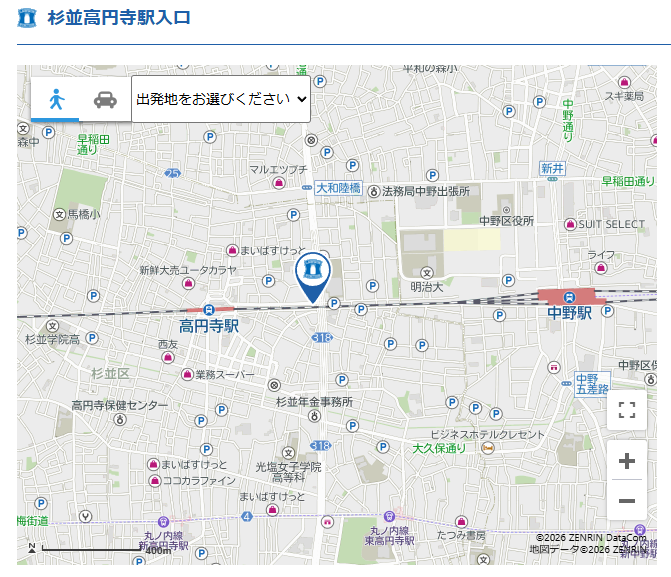
Task: Zoom out with the minus button
Action: coord(626,500)
